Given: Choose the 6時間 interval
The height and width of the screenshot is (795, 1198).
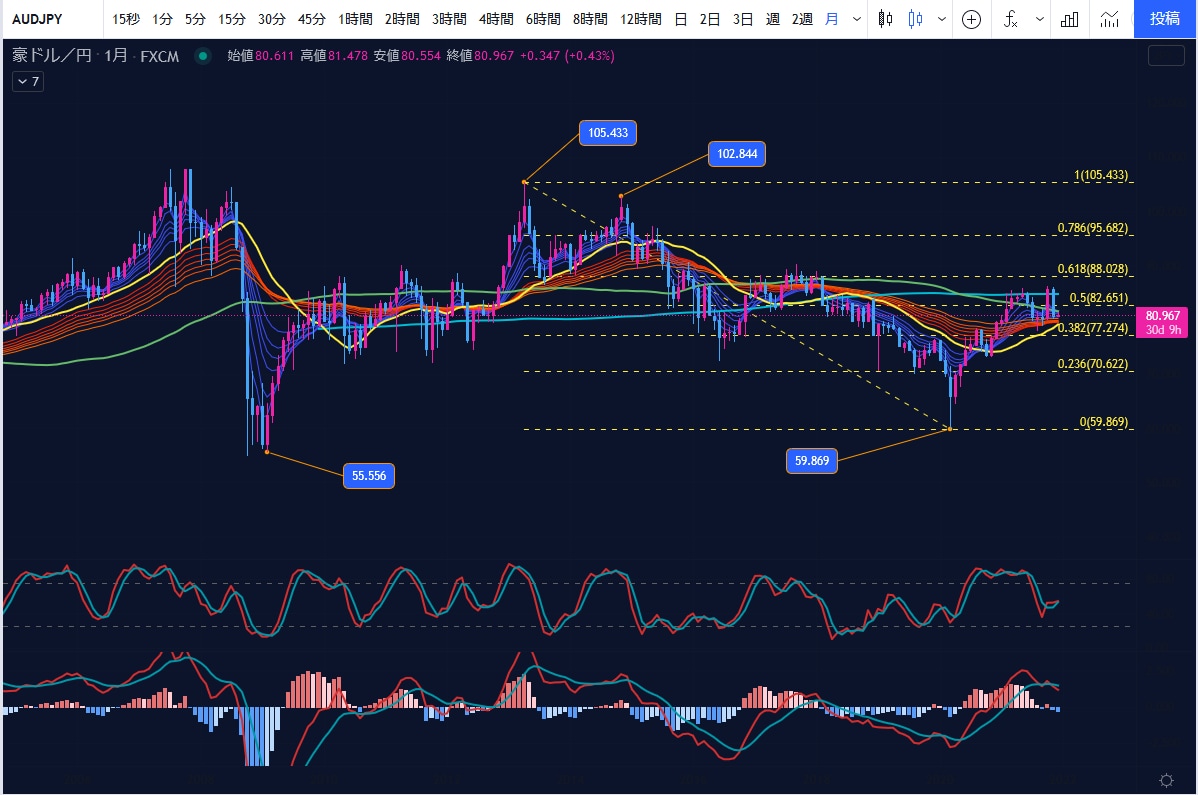Looking at the screenshot, I should [543, 19].
